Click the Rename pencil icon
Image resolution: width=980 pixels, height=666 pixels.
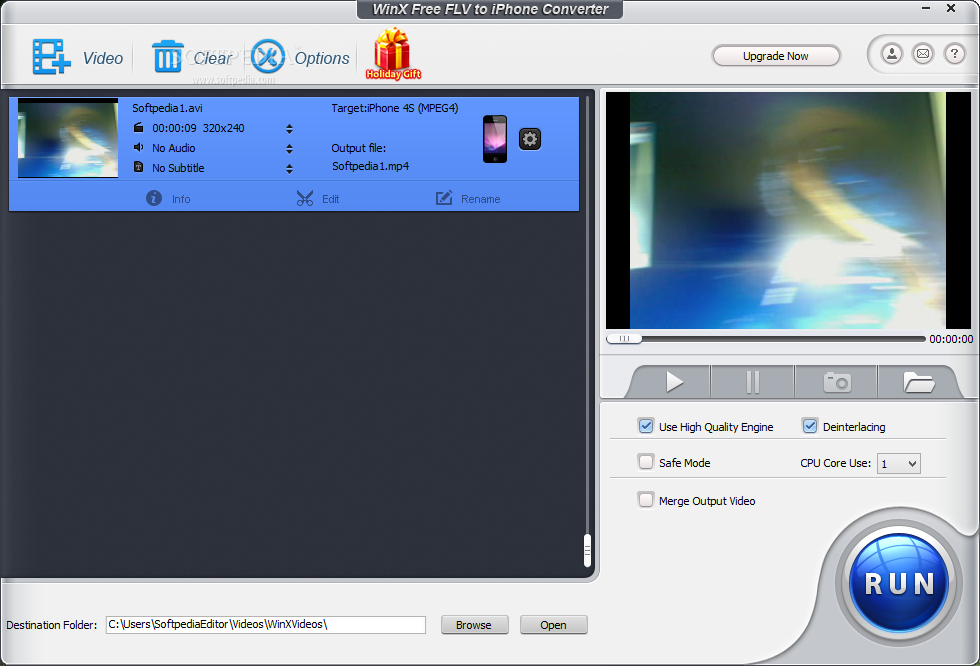coord(444,198)
